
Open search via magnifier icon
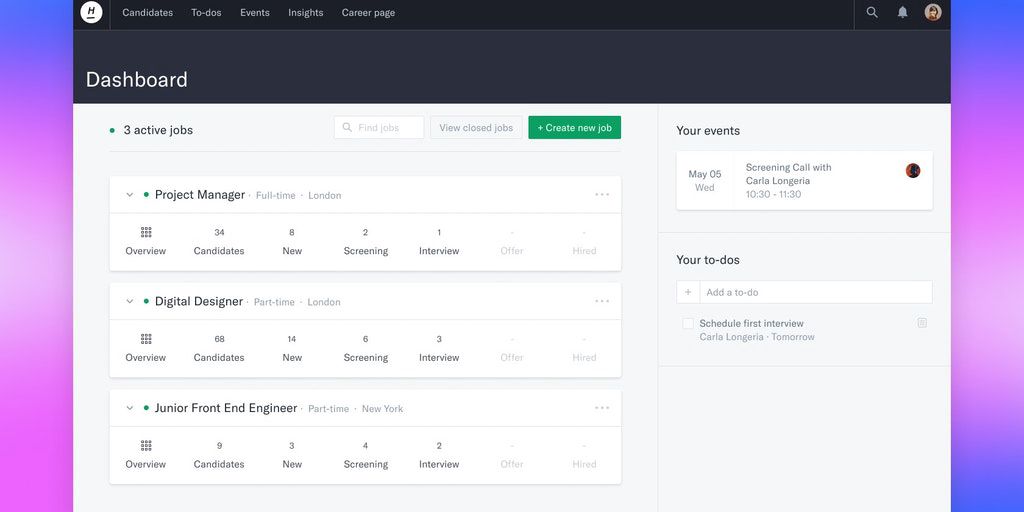click(x=872, y=13)
